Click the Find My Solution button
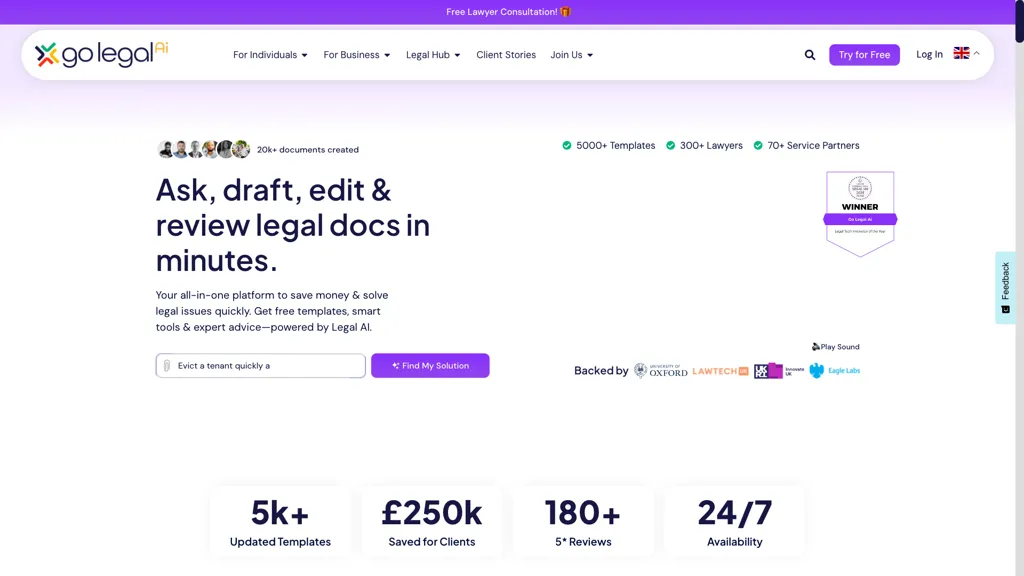1024x576 pixels. (430, 366)
